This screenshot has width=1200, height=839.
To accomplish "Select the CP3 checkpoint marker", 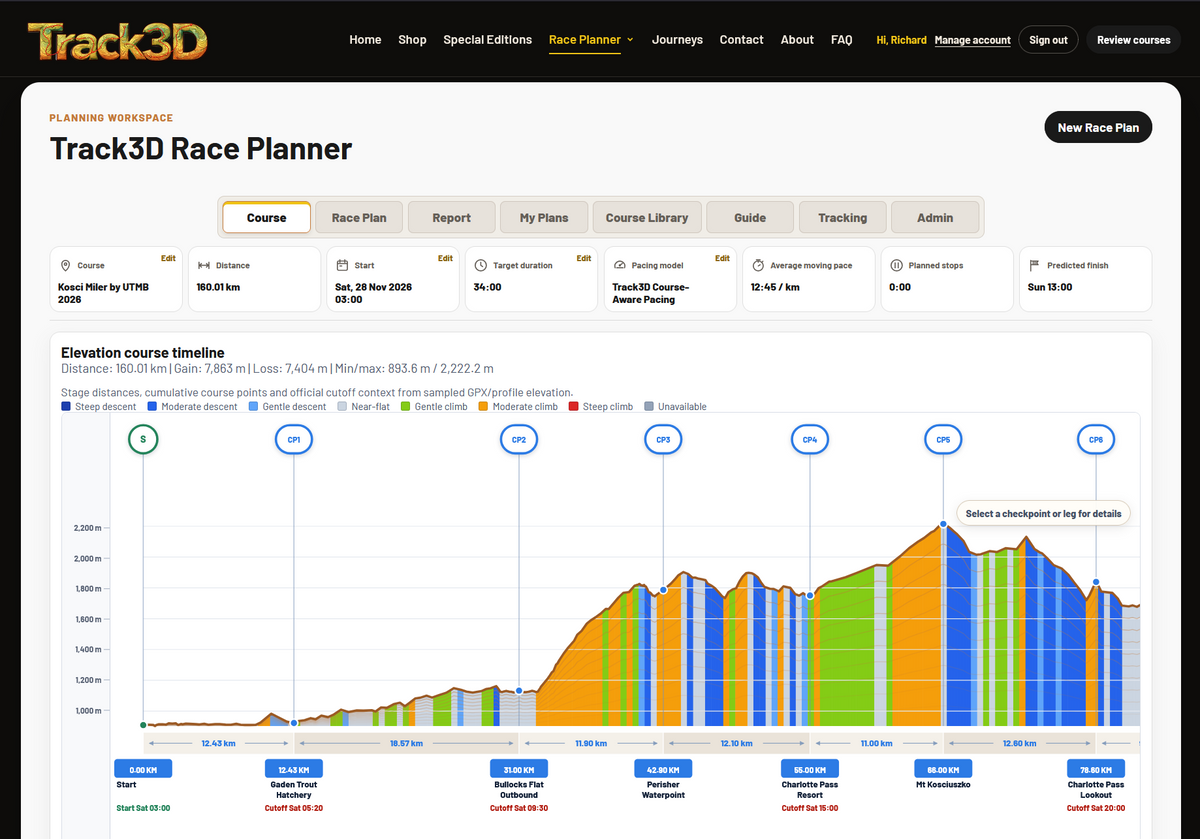I will pos(663,440).
